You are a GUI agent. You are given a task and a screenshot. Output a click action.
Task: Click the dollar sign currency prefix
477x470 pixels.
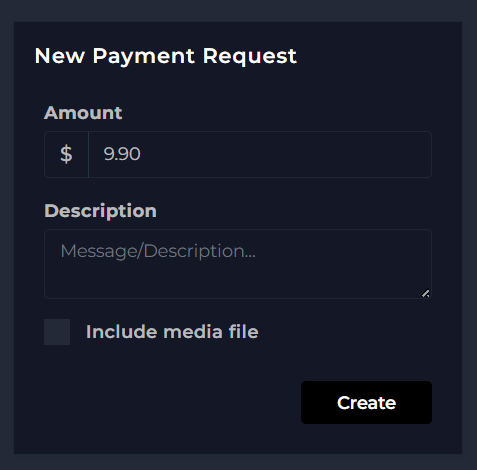click(66, 154)
